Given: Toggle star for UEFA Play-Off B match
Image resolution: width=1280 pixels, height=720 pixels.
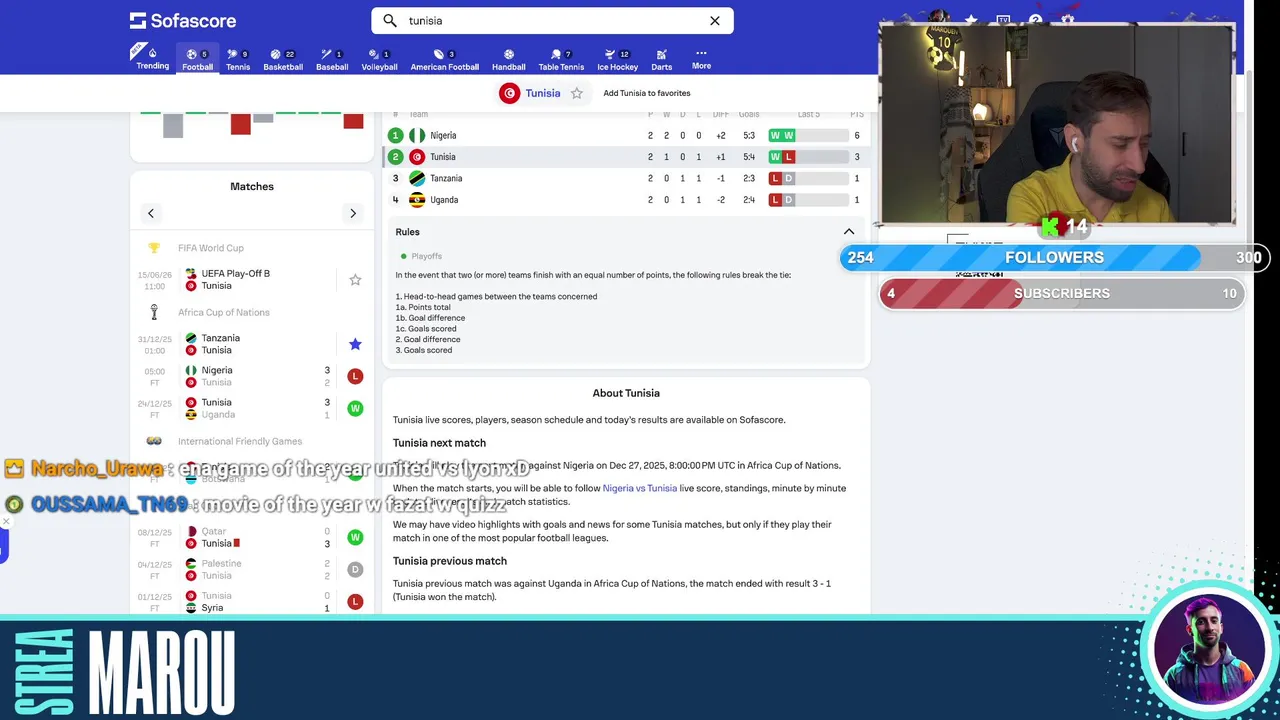Looking at the screenshot, I should pos(355,280).
